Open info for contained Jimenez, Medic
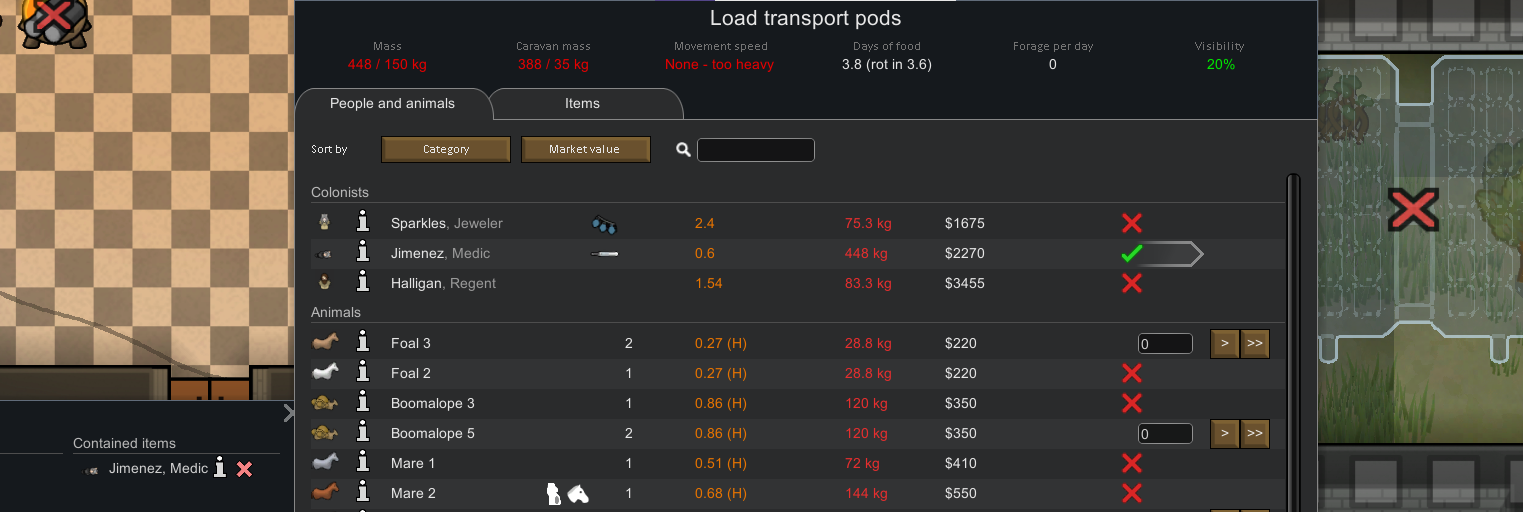1523x512 pixels. pyautogui.click(x=220, y=469)
